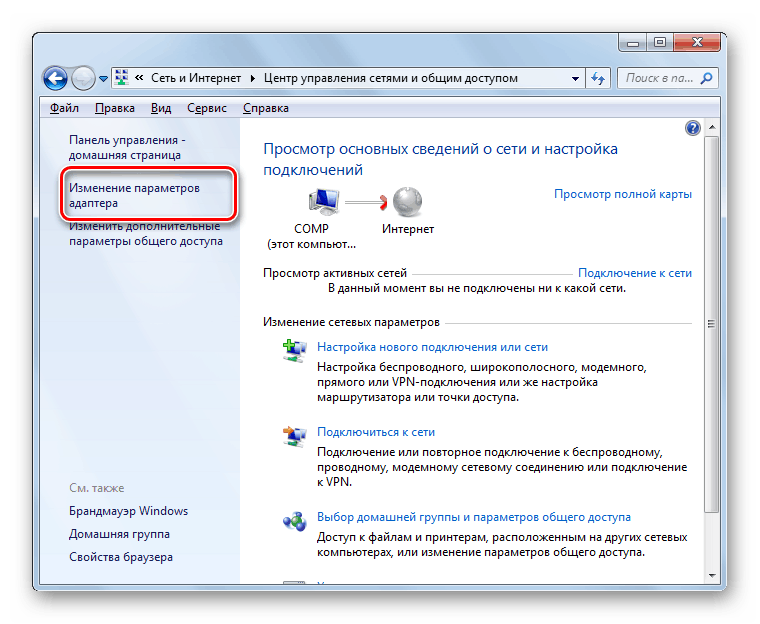This screenshot has height=624, width=760.
Task: Click 'Изменение сетевых параметров' heading
Action: [x=351, y=322]
